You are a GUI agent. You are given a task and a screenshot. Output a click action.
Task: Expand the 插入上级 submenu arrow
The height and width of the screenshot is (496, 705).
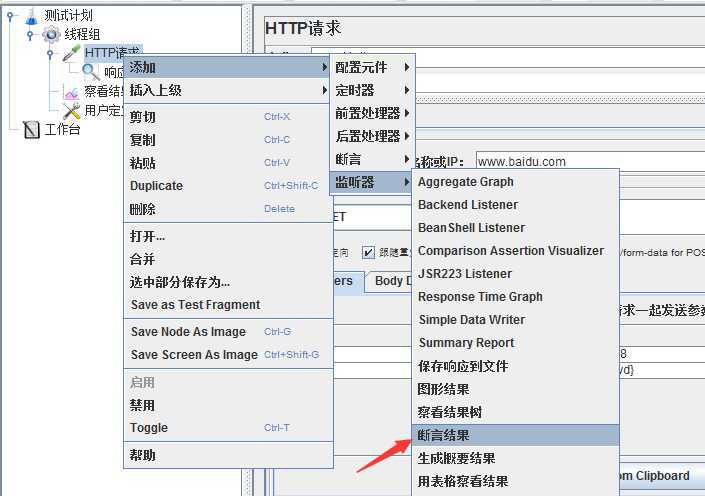point(324,90)
